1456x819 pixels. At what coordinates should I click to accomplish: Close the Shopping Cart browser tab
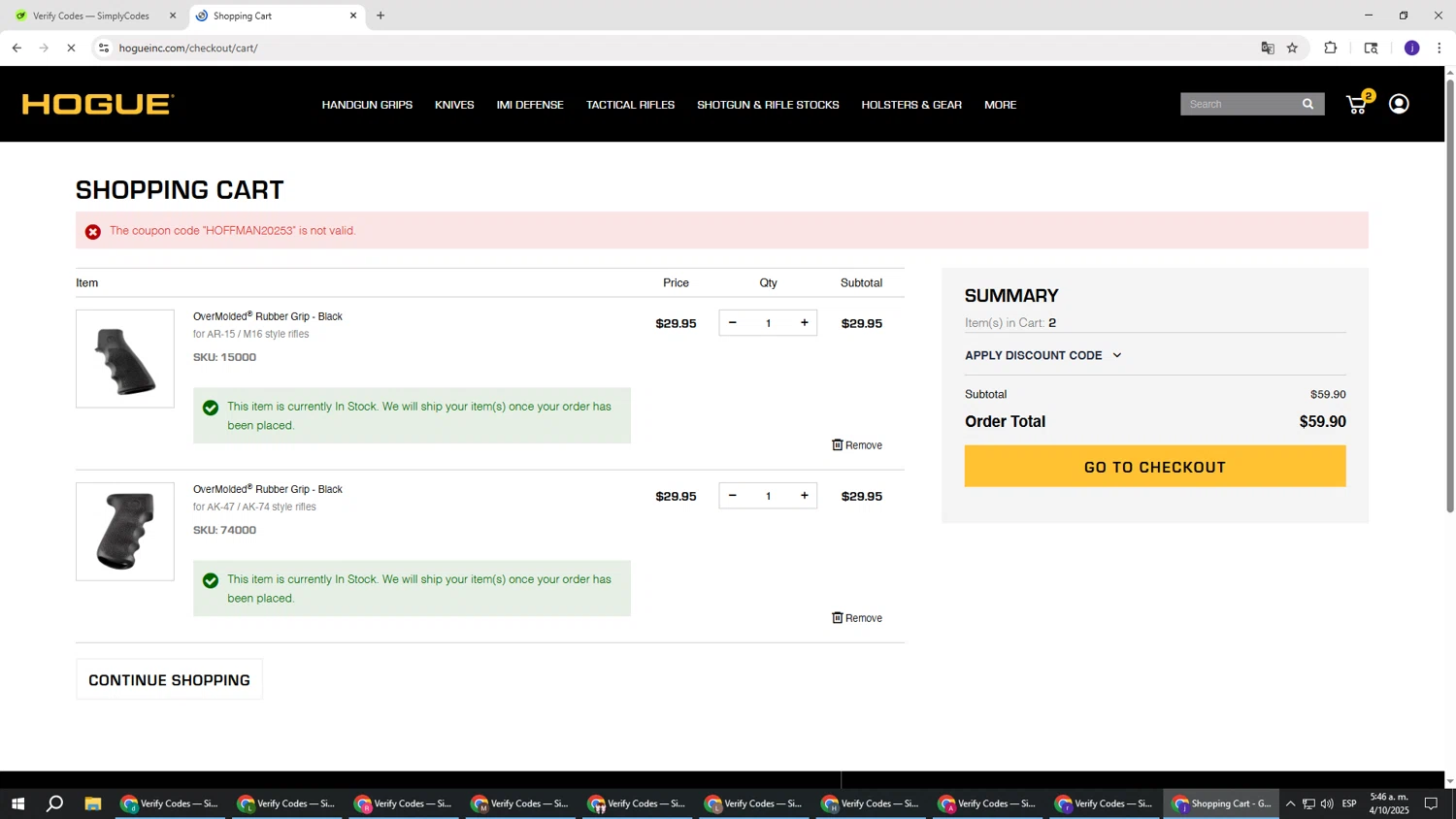[x=353, y=16]
